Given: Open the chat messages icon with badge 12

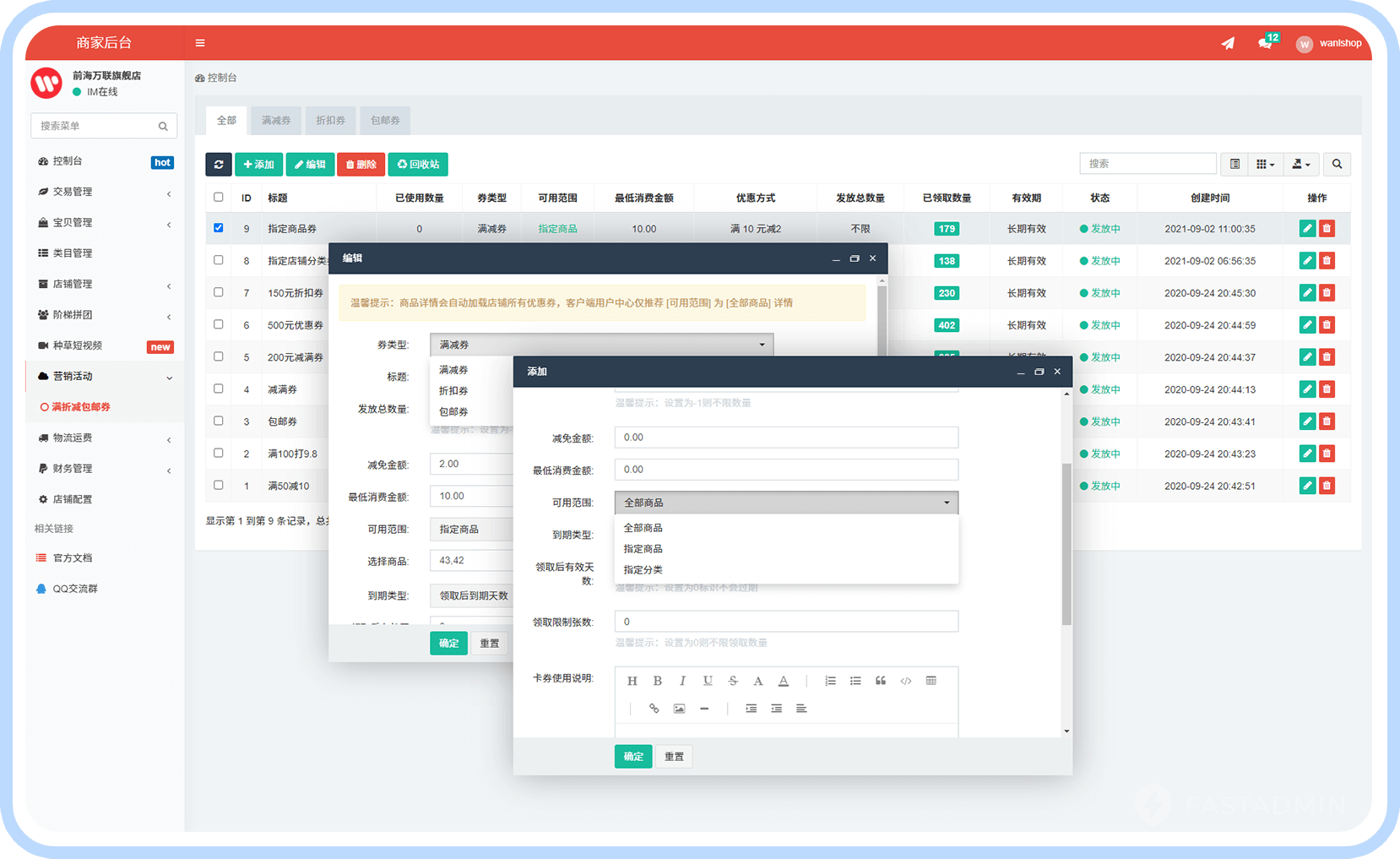Looking at the screenshot, I should click(x=1265, y=43).
